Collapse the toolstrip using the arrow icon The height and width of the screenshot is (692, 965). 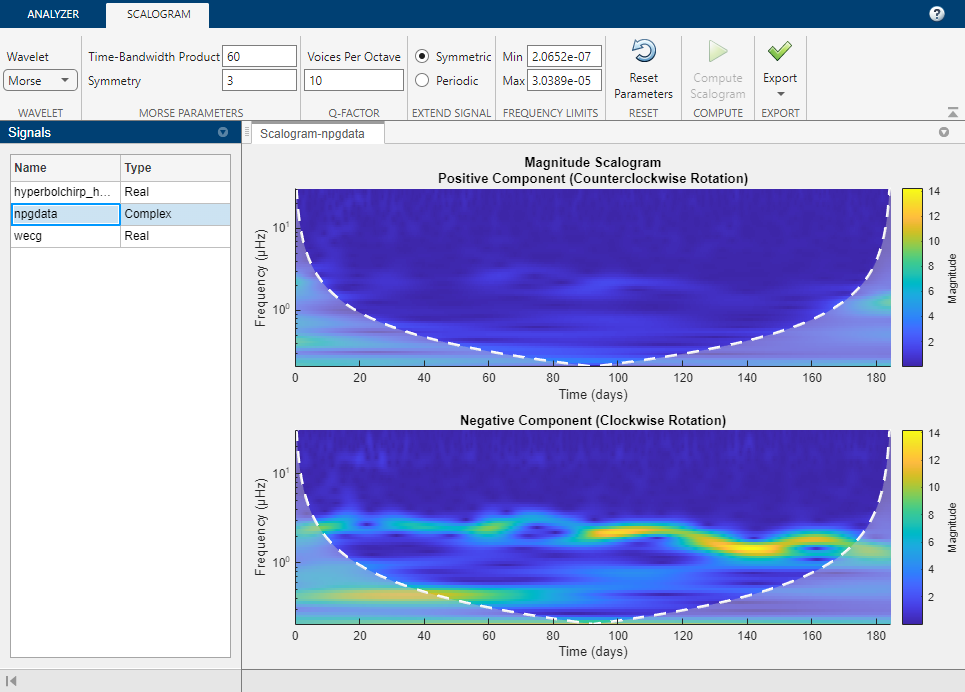tap(952, 113)
